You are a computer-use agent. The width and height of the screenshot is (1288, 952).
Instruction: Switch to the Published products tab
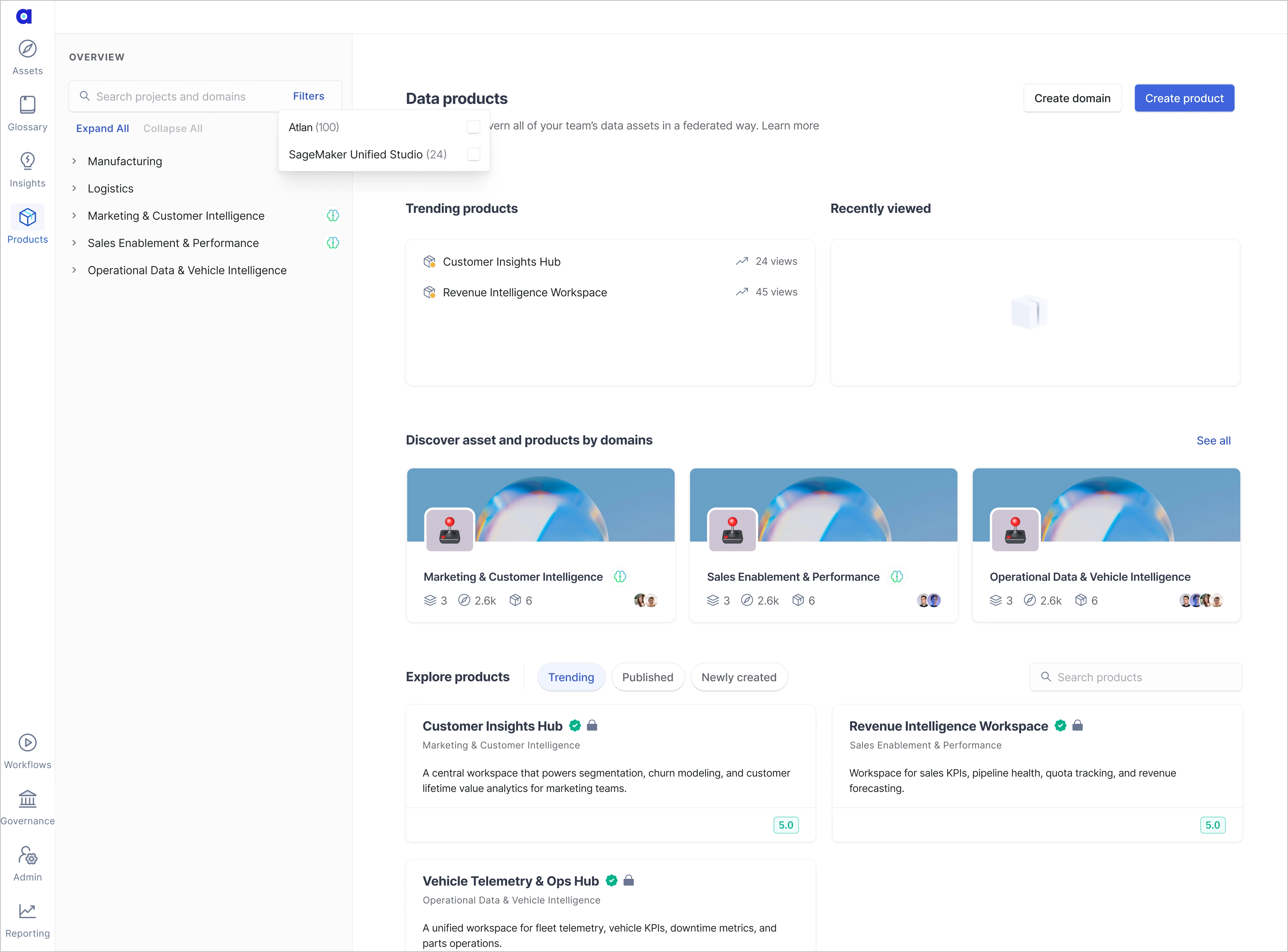pos(647,677)
